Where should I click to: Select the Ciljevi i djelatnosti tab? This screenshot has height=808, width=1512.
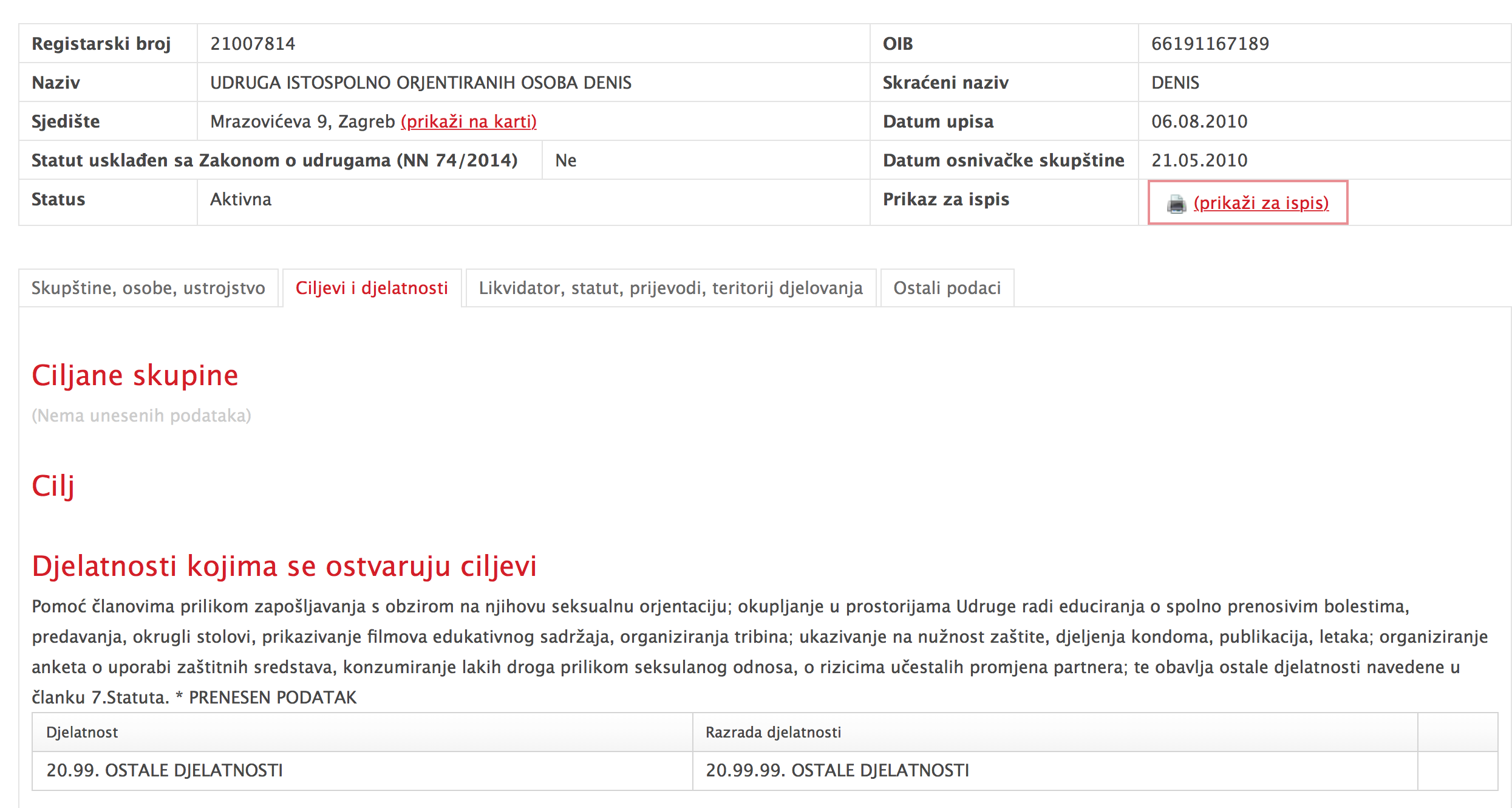(372, 288)
